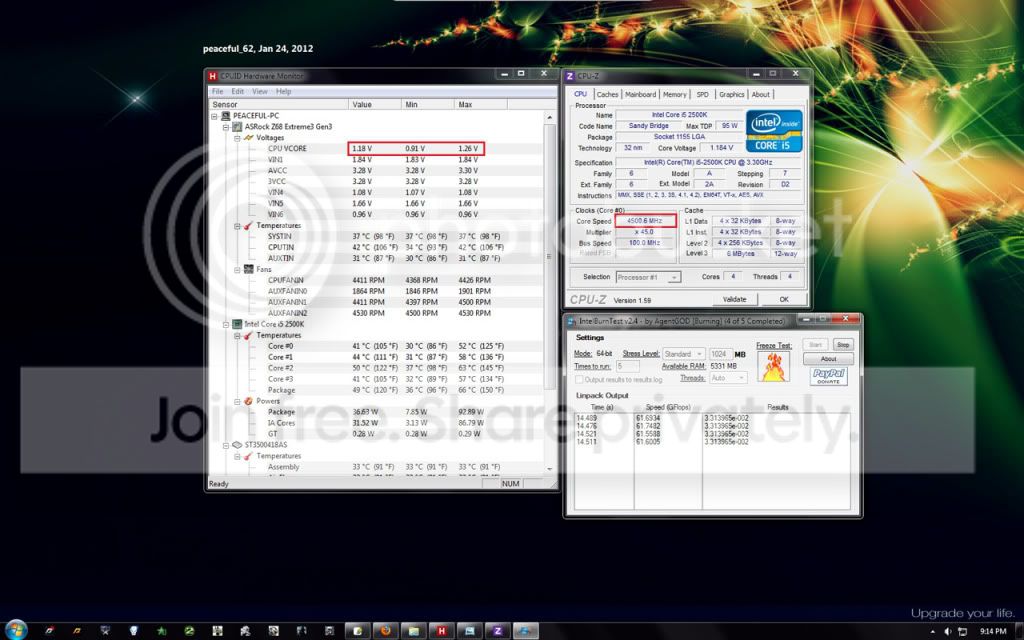Screen dimensions: 1024x640
Task: Click the Intel Core i5 logo in CPU-Z
Action: pos(774,131)
